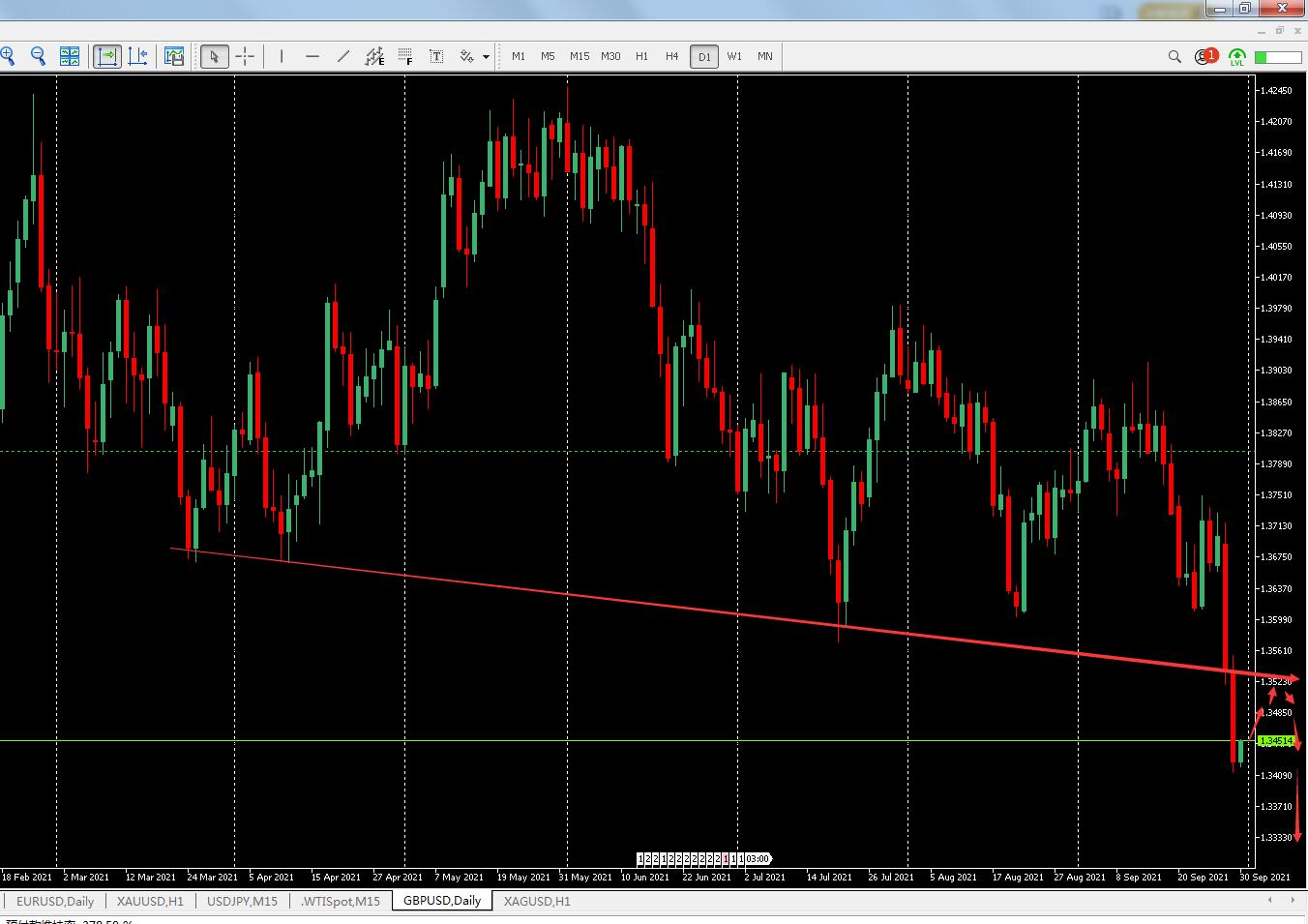Select the GBPUSD,Daily chart tab
The image size is (1308, 924).
tap(442, 901)
